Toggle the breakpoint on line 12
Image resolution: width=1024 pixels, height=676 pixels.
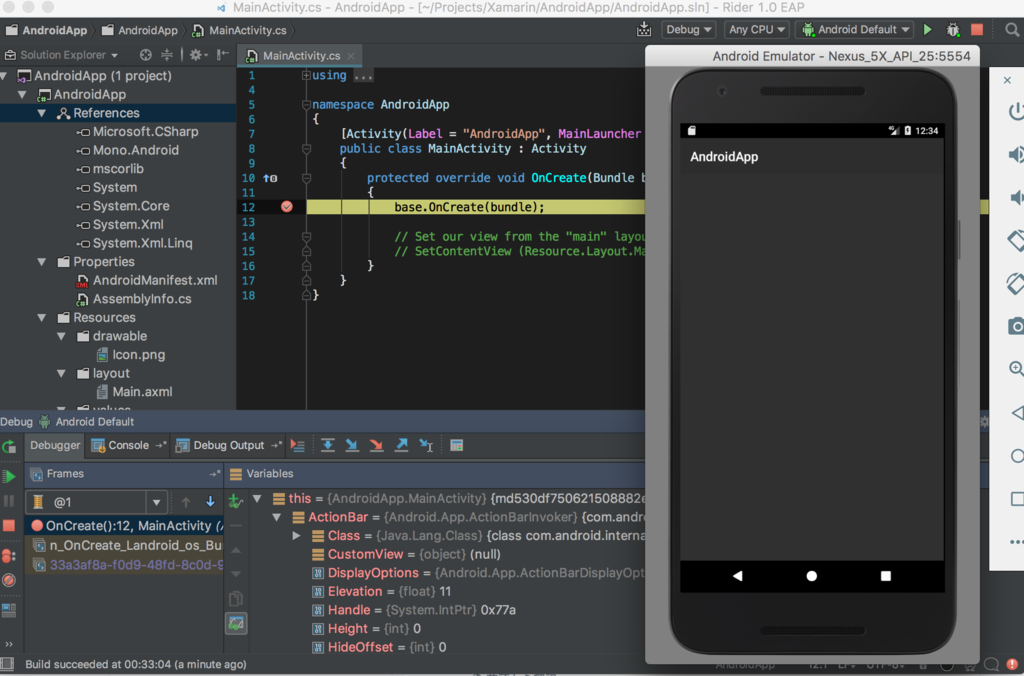(x=287, y=206)
